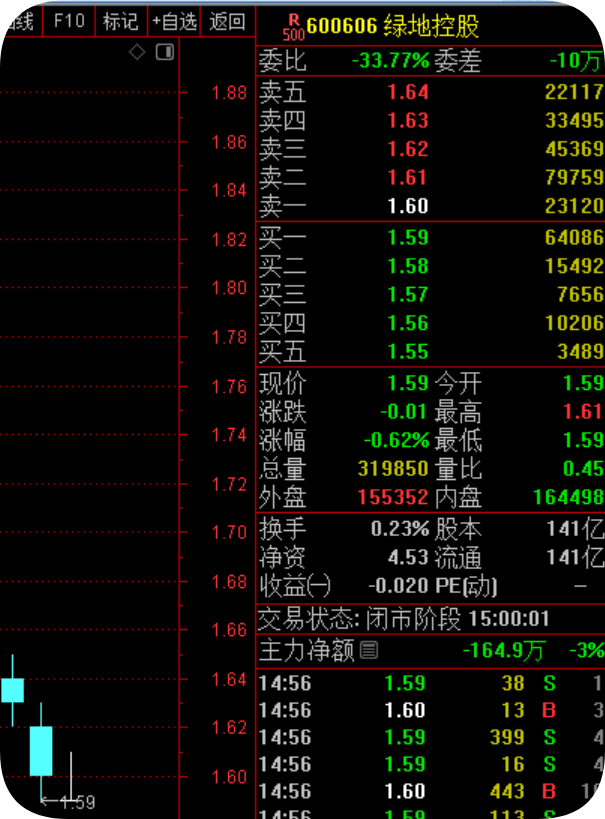
Task: Click the 量比 value 0.45
Action: click(x=583, y=469)
